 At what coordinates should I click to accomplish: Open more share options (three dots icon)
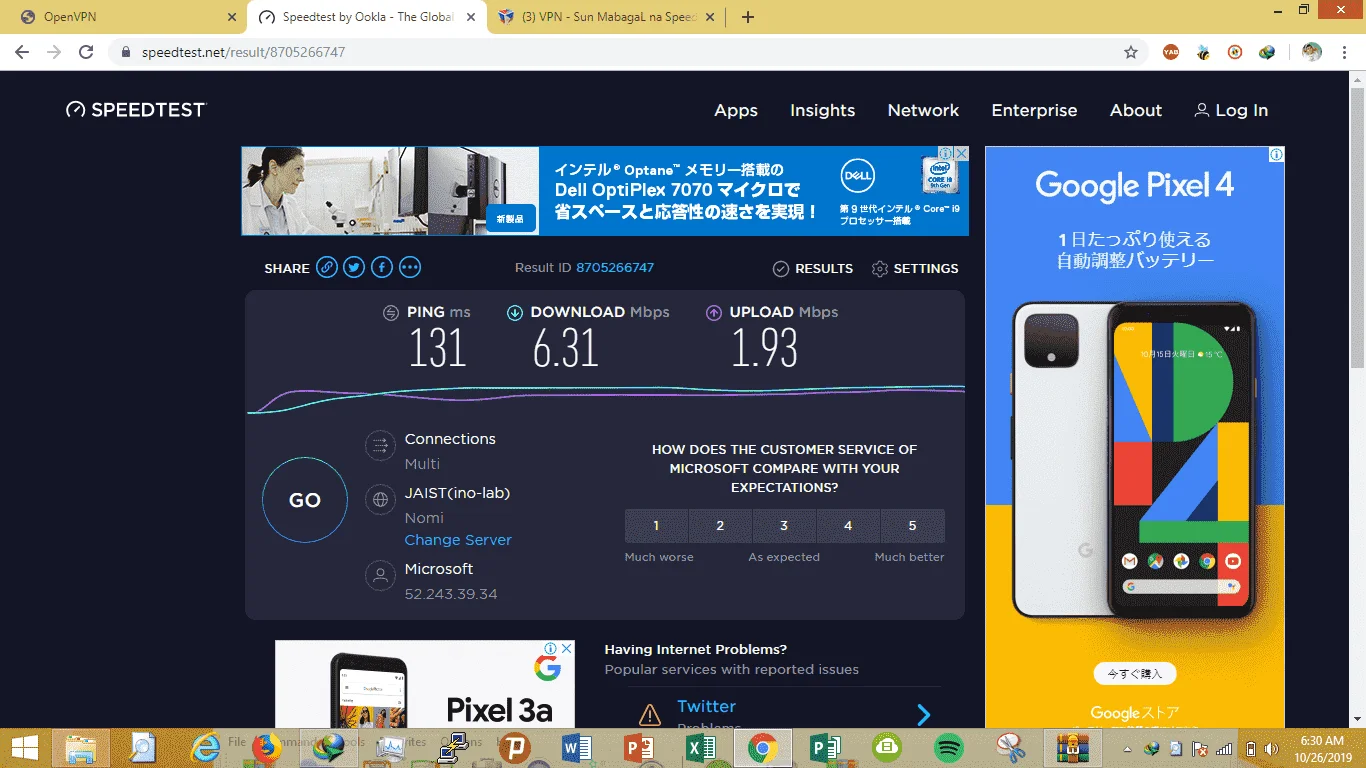click(410, 267)
